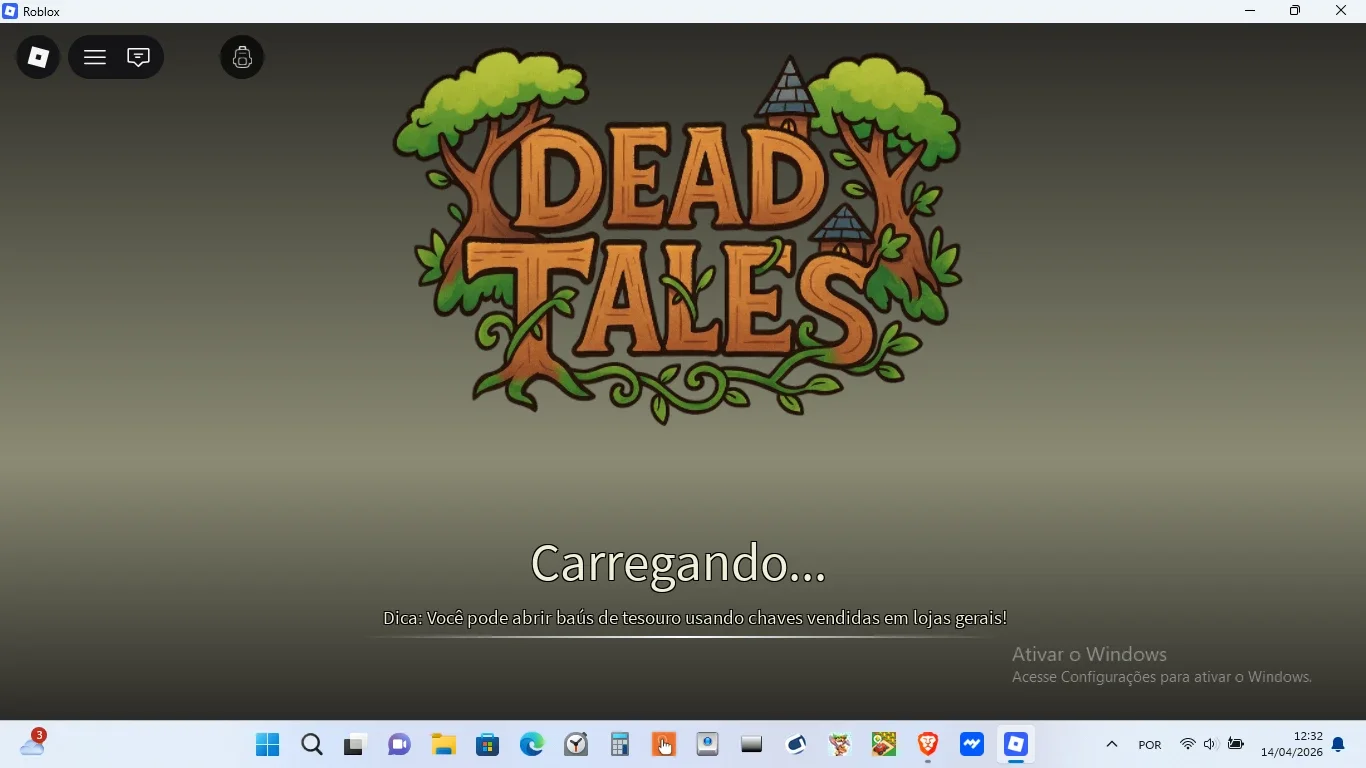Launch Microsoft Store from taskbar
1366x768 pixels.
tap(487, 745)
